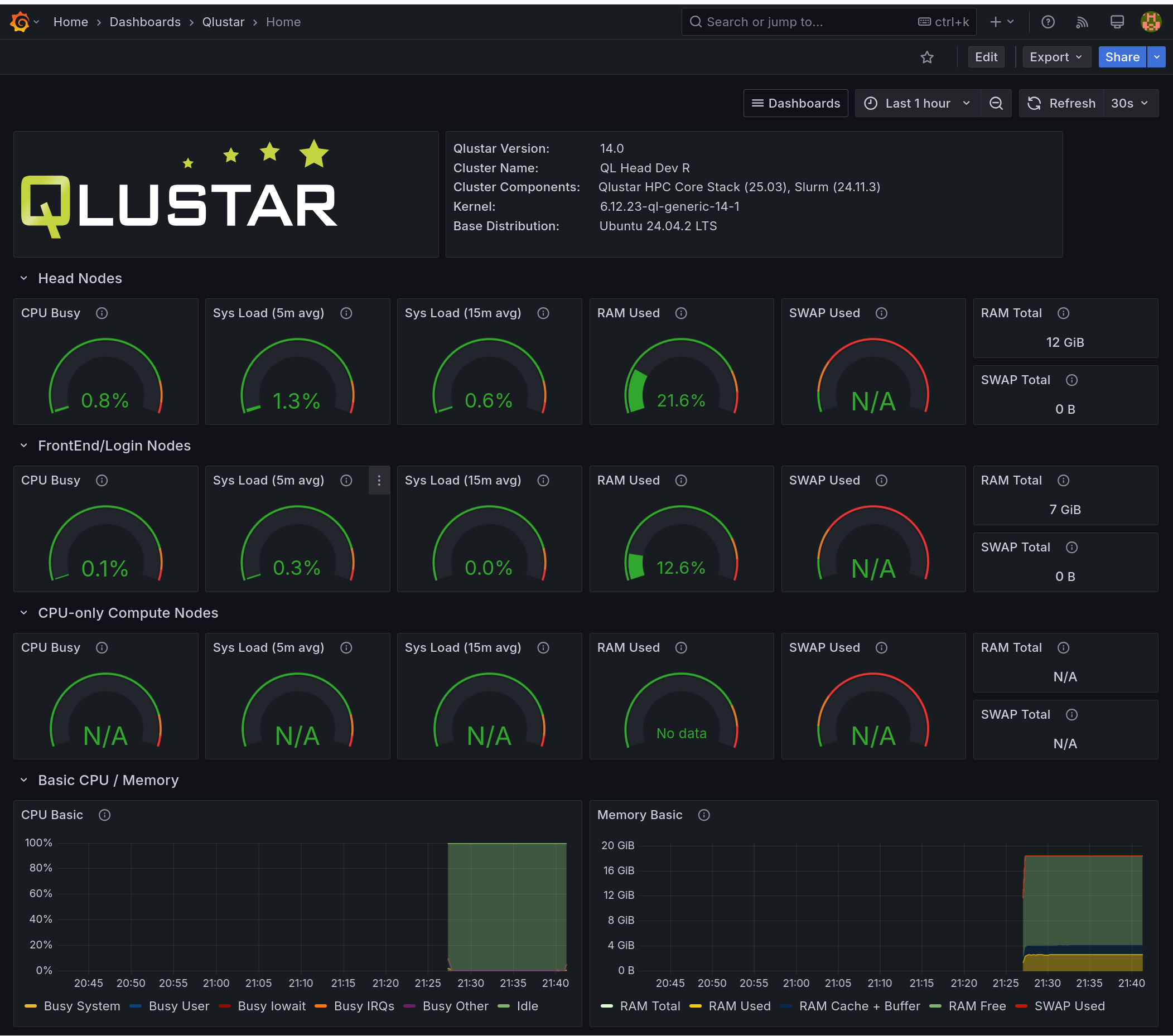The height and width of the screenshot is (1036, 1173).
Task: Open the user profile avatar
Action: coord(1151,22)
